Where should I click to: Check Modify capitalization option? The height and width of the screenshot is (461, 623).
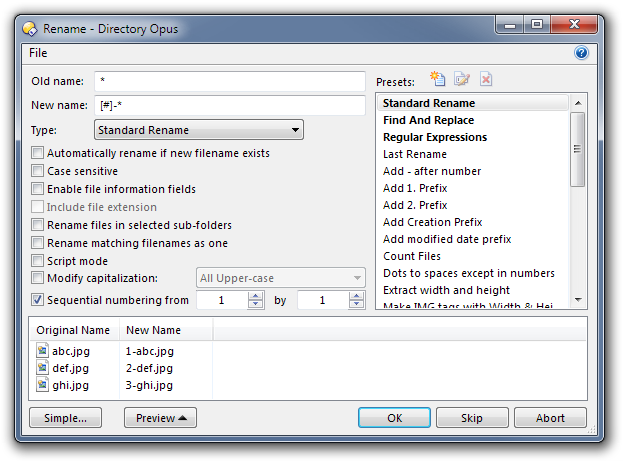[x=37, y=278]
